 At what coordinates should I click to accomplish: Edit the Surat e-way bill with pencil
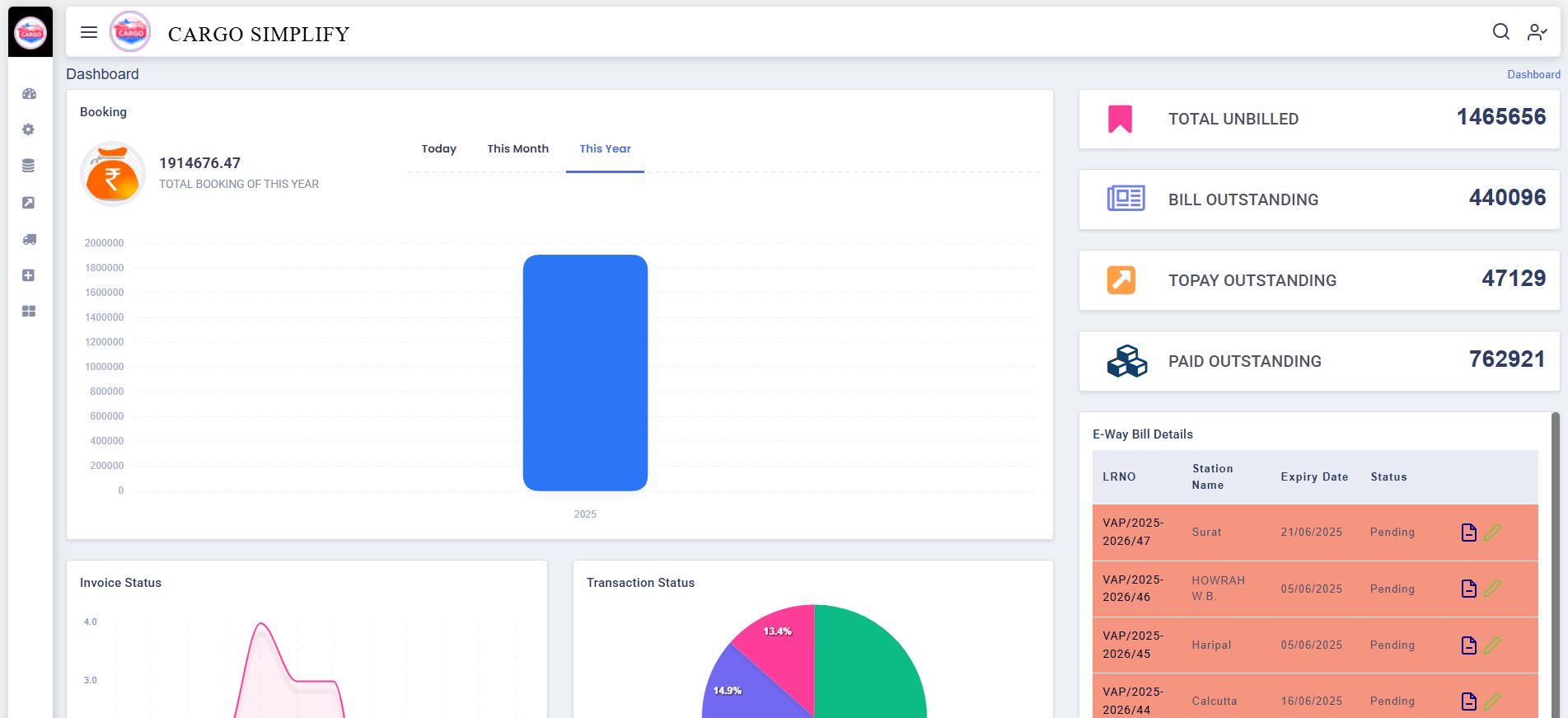click(1492, 533)
